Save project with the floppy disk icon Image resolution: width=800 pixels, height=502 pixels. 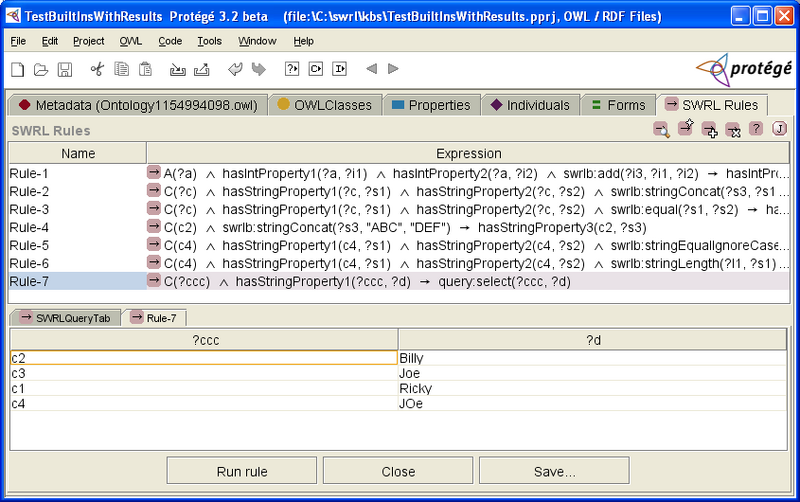click(65, 69)
